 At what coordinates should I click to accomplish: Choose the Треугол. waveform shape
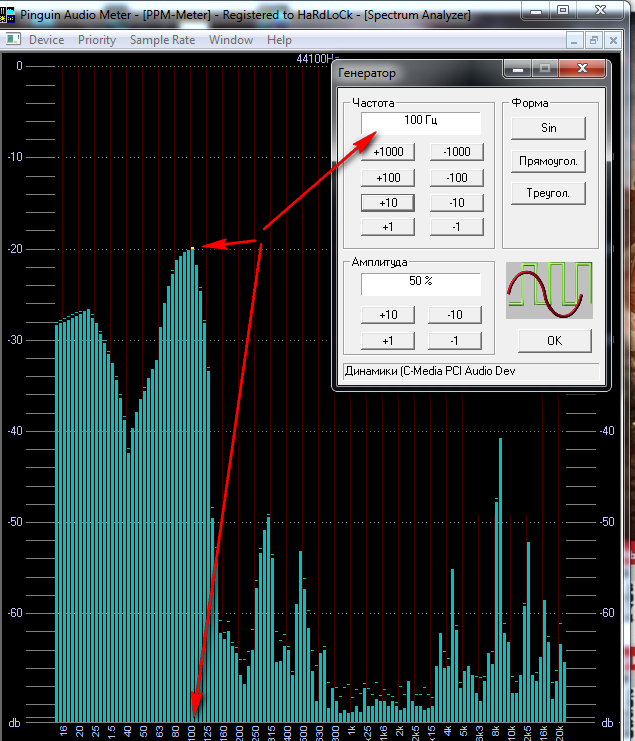[x=549, y=194]
